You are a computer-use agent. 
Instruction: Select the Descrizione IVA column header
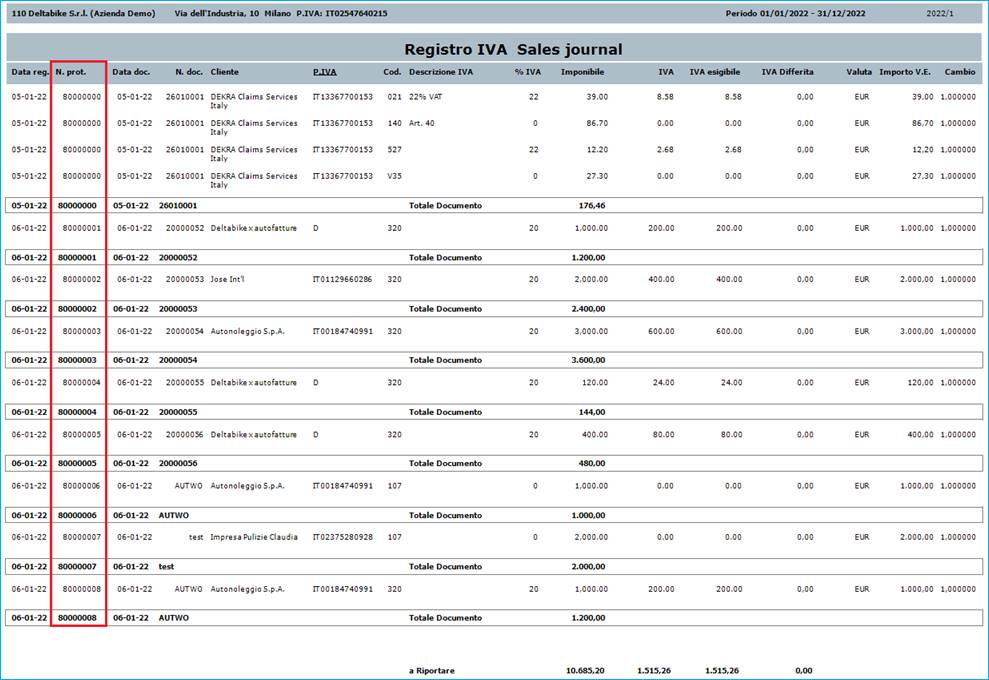(440, 73)
